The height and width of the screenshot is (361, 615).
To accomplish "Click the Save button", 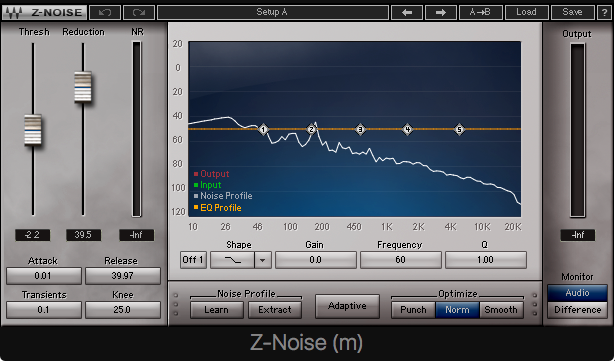I will click(572, 13).
